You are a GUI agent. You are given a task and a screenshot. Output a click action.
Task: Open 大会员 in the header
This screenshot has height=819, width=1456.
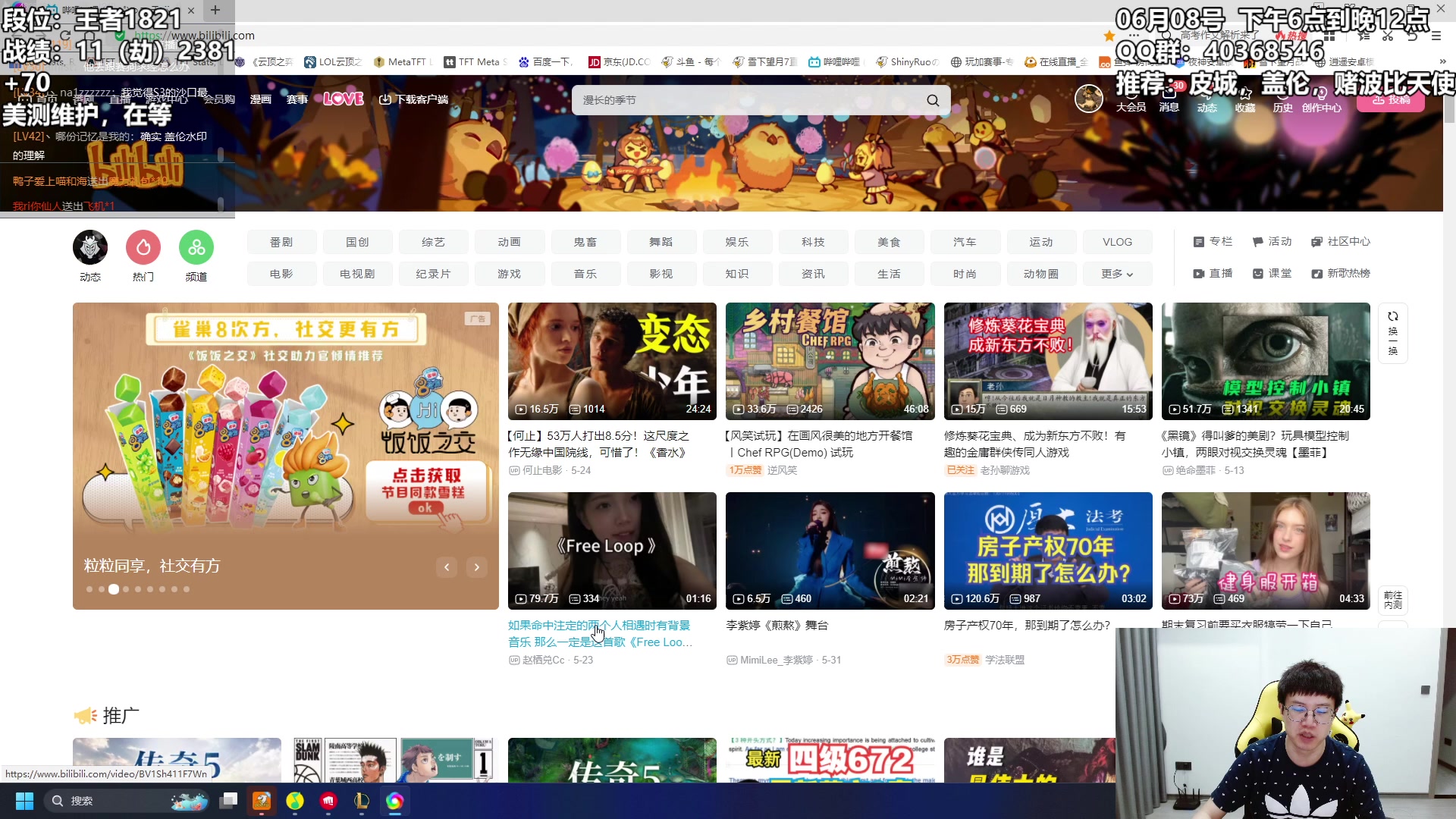point(1131,99)
